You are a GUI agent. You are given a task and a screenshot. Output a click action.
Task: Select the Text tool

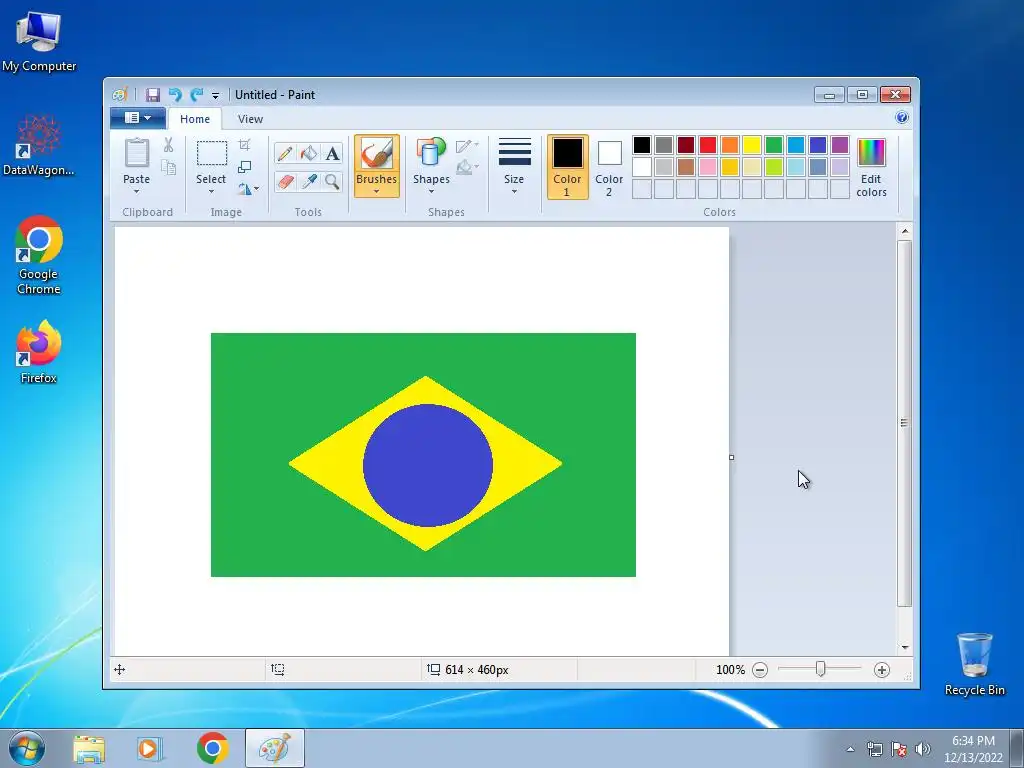tap(332, 153)
